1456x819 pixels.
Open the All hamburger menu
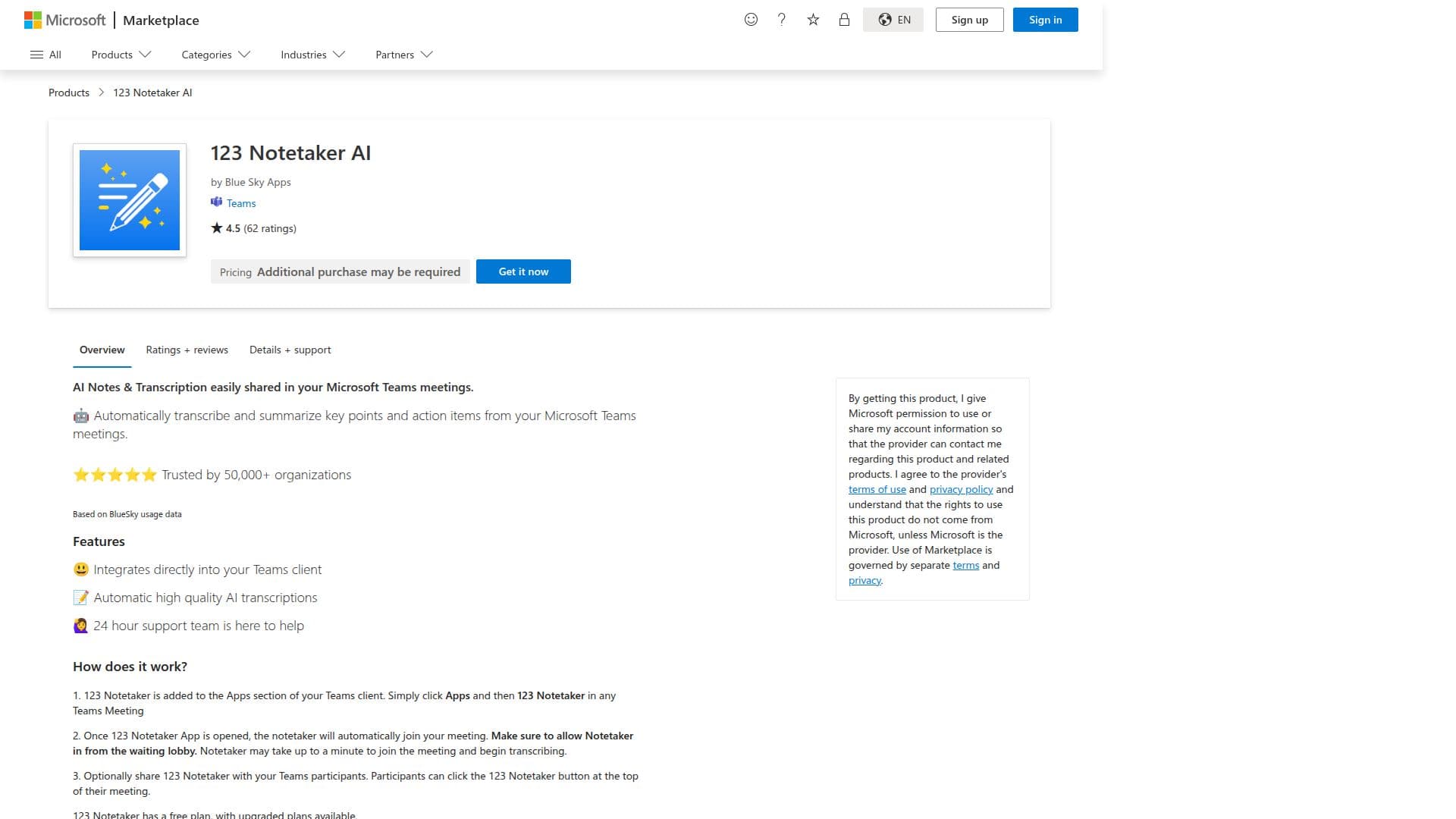(x=45, y=55)
